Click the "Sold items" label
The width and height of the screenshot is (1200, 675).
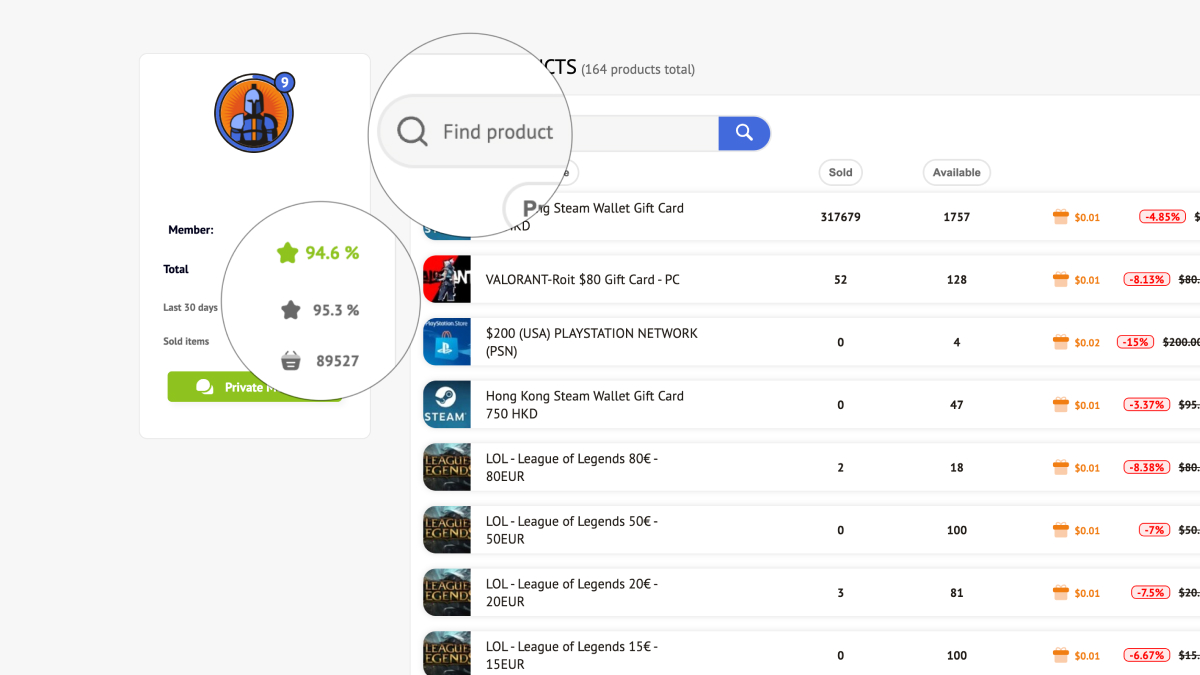point(187,342)
